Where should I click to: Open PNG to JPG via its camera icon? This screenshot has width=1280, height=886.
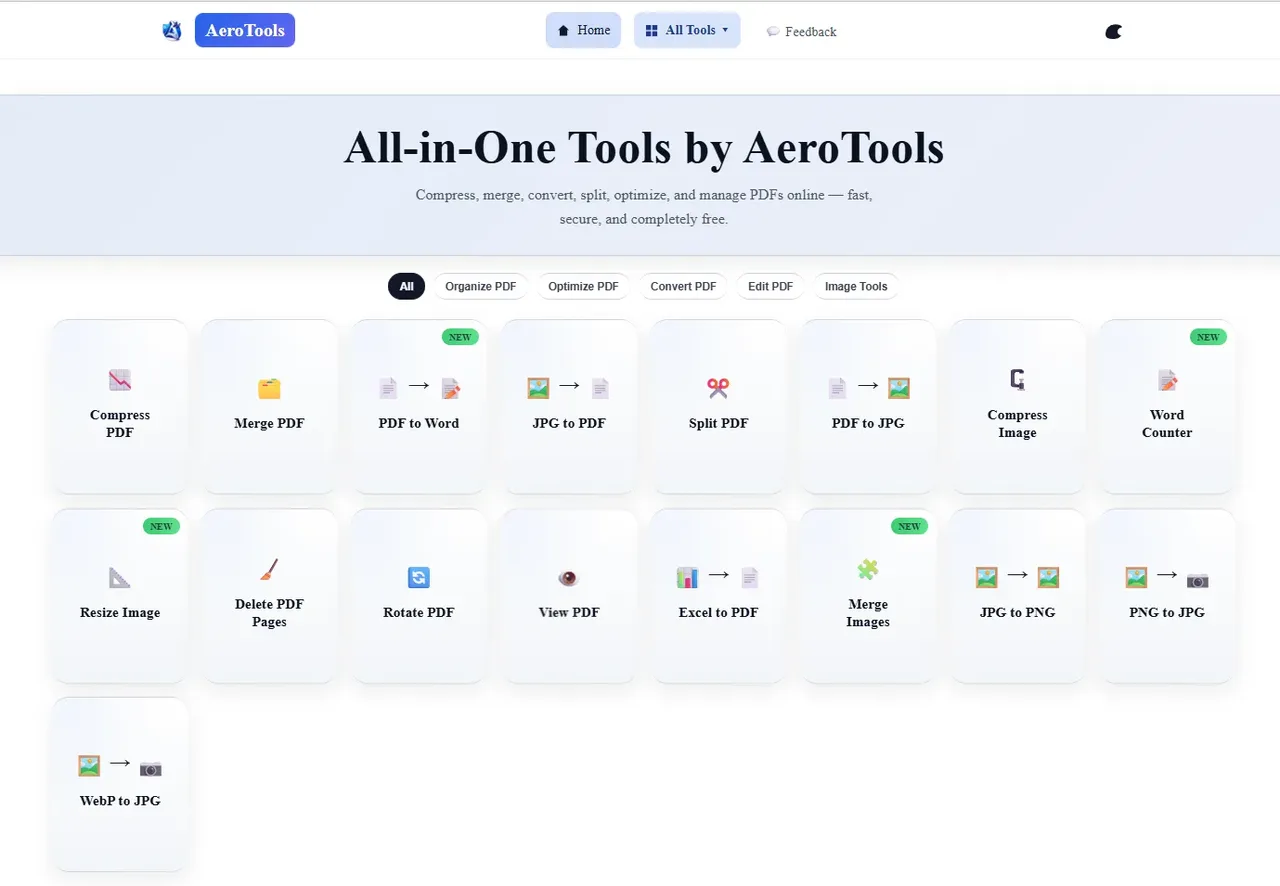pos(1198,580)
